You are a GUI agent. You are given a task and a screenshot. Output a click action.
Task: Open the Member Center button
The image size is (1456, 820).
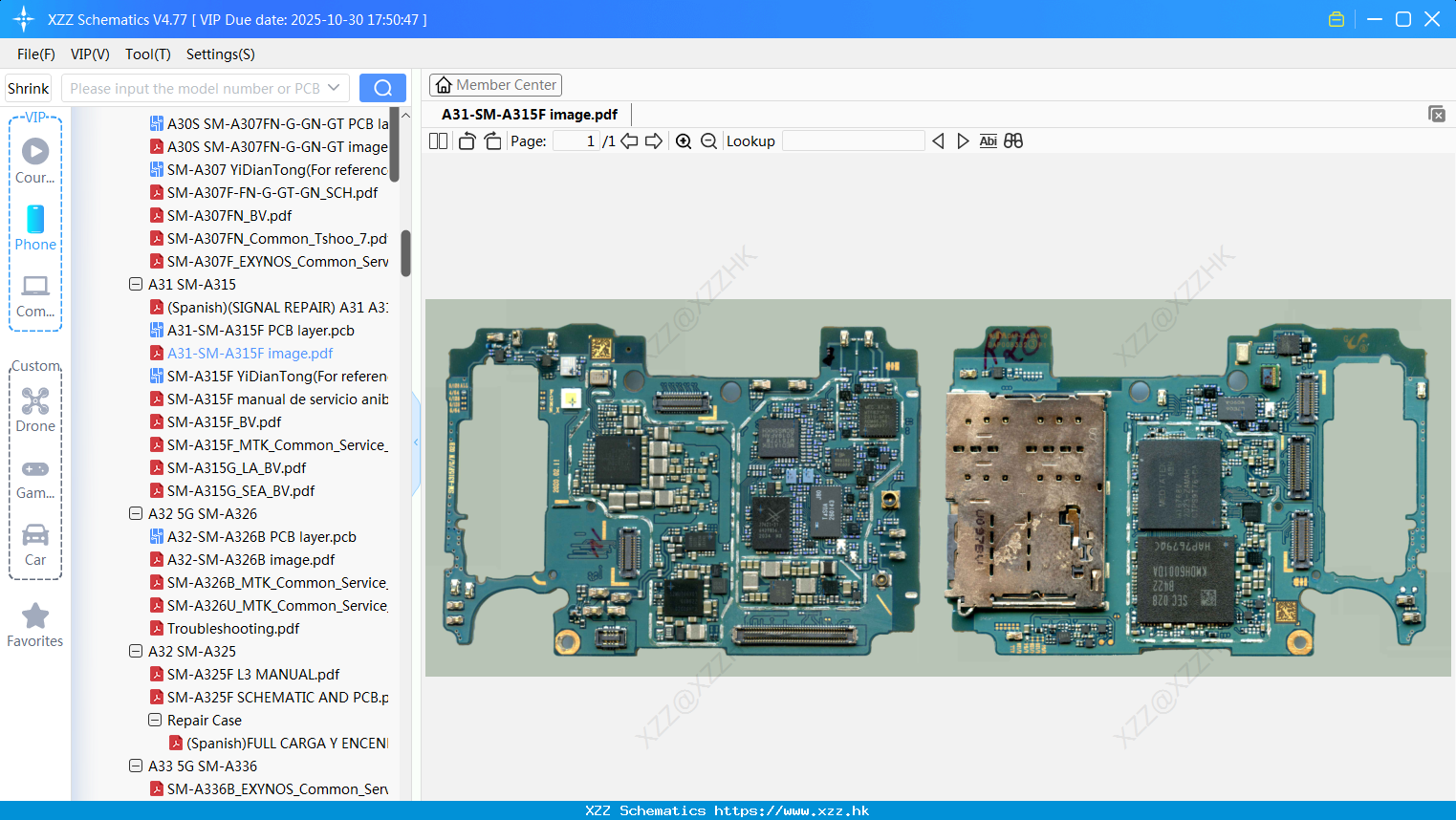(495, 85)
